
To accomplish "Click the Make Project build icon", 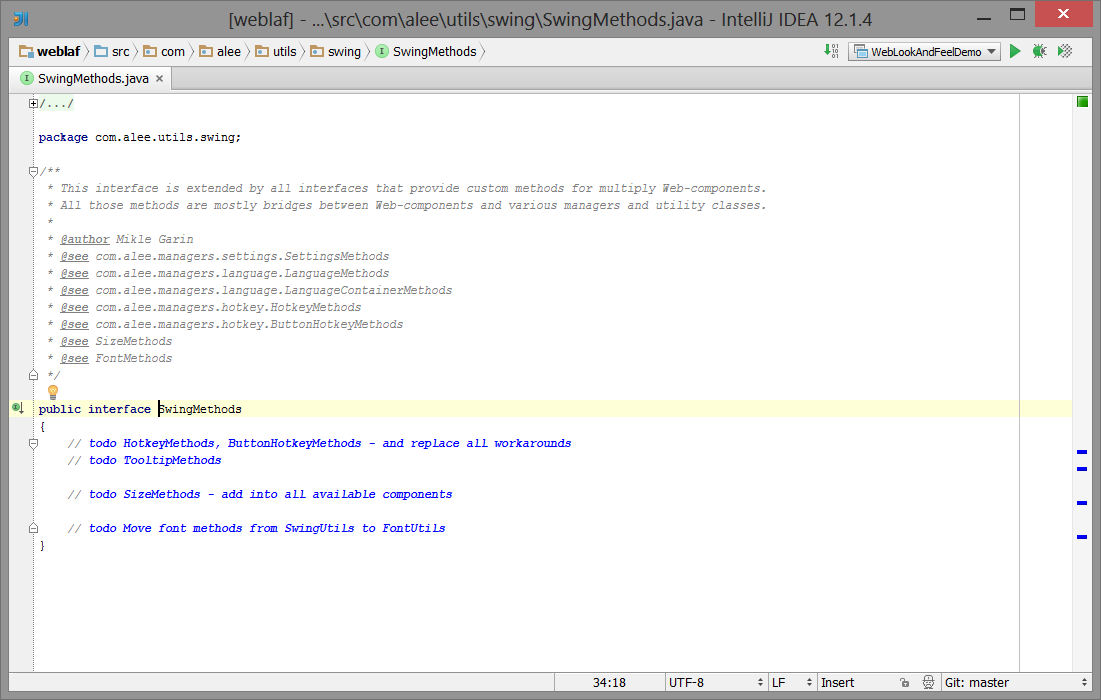I will click(x=831, y=51).
